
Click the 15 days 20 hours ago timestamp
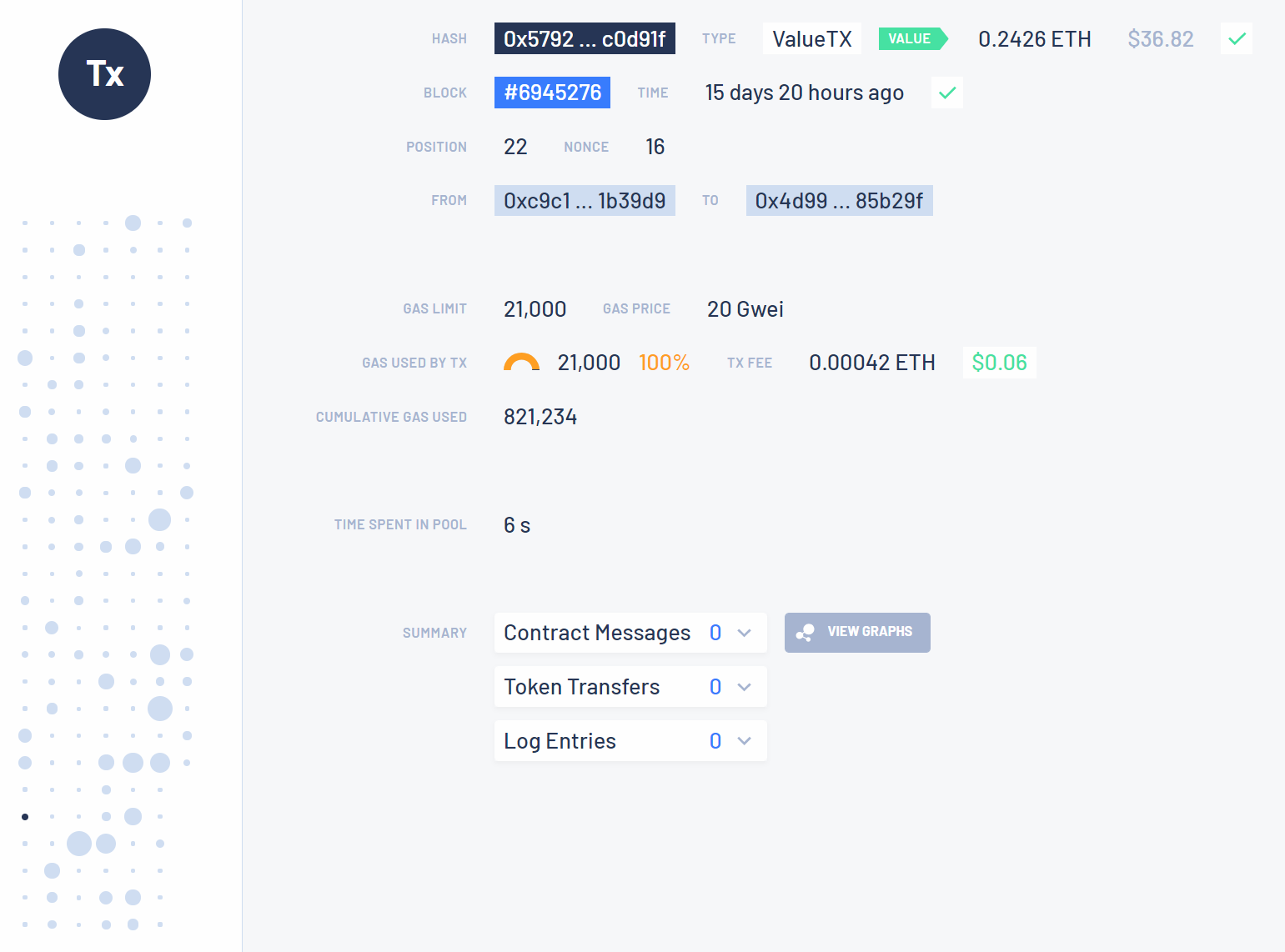point(804,93)
